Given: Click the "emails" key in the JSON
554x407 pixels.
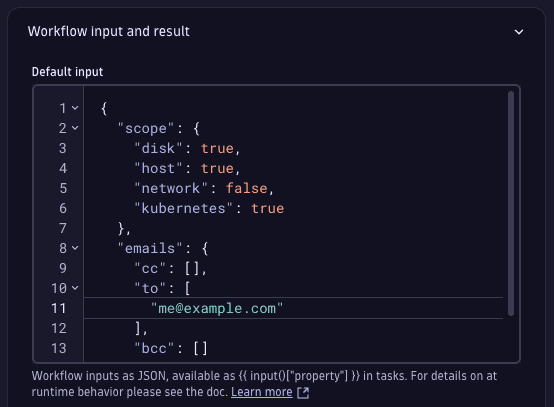Looking at the screenshot, I should click(150, 248).
